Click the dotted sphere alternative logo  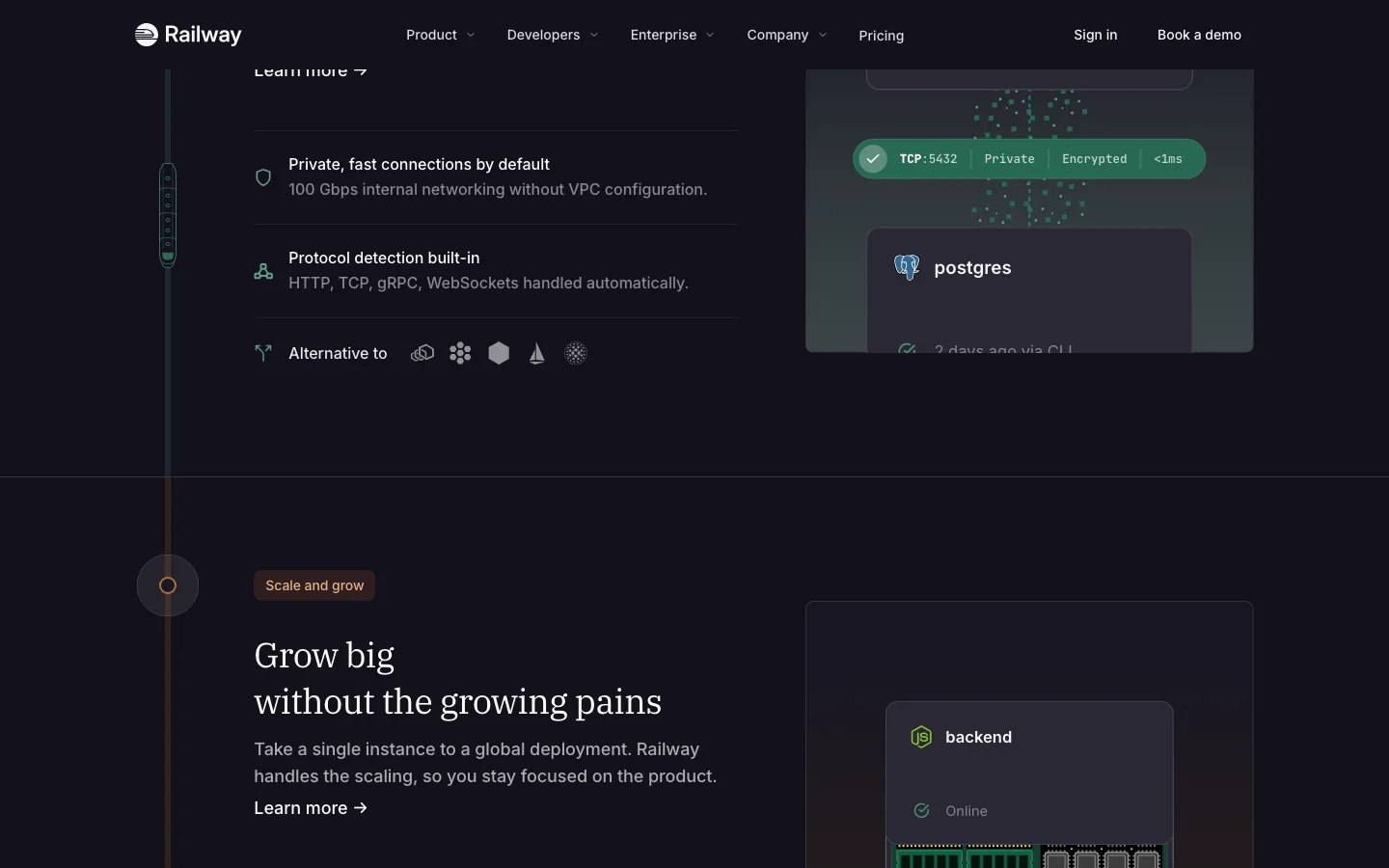coord(576,353)
